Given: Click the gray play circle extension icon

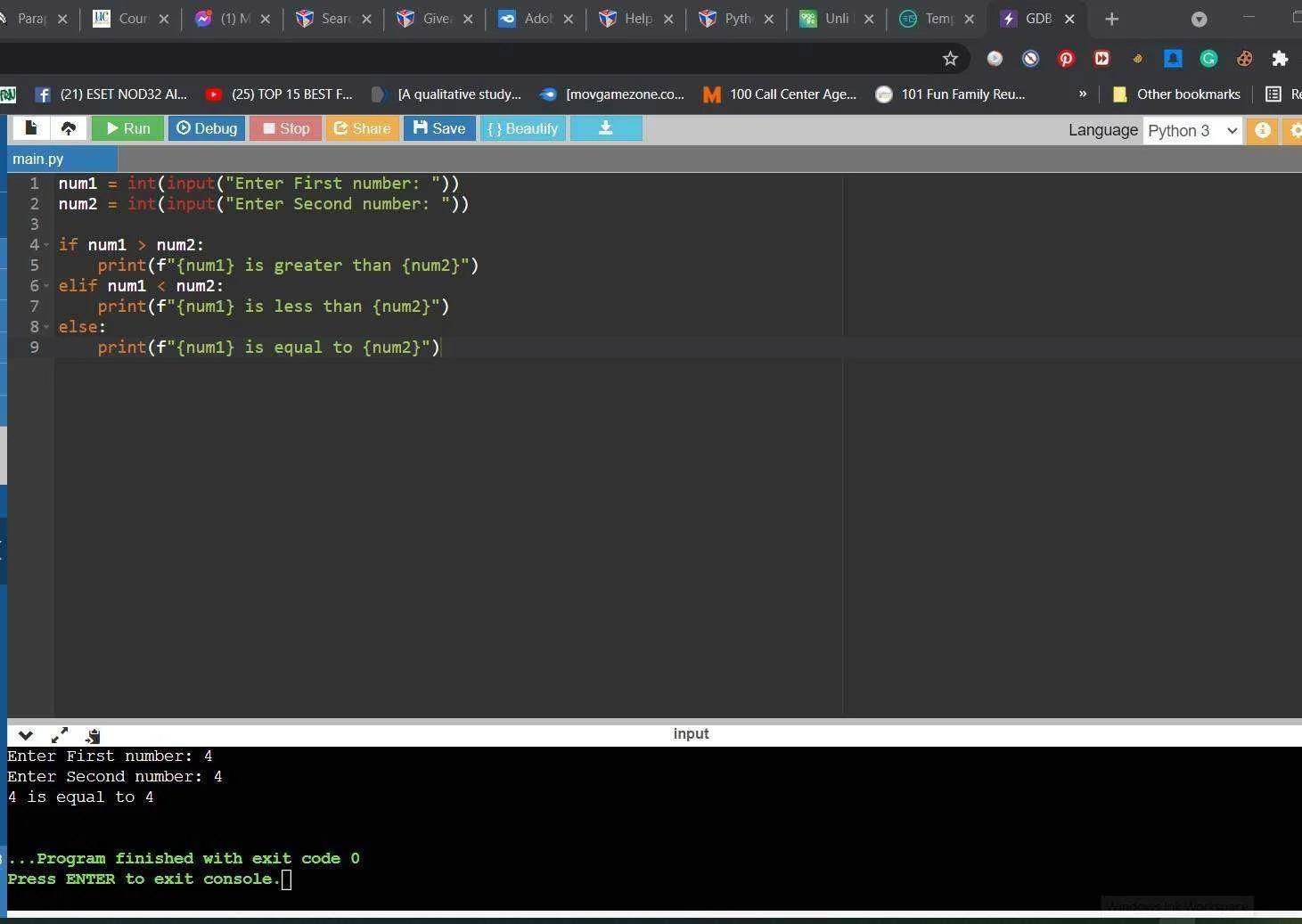Looking at the screenshot, I should tap(995, 59).
